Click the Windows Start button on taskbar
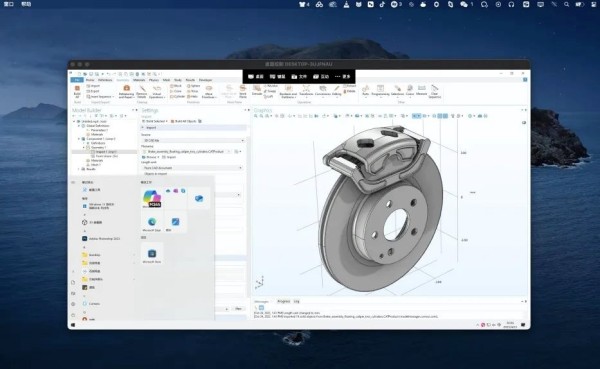 pos(73,325)
